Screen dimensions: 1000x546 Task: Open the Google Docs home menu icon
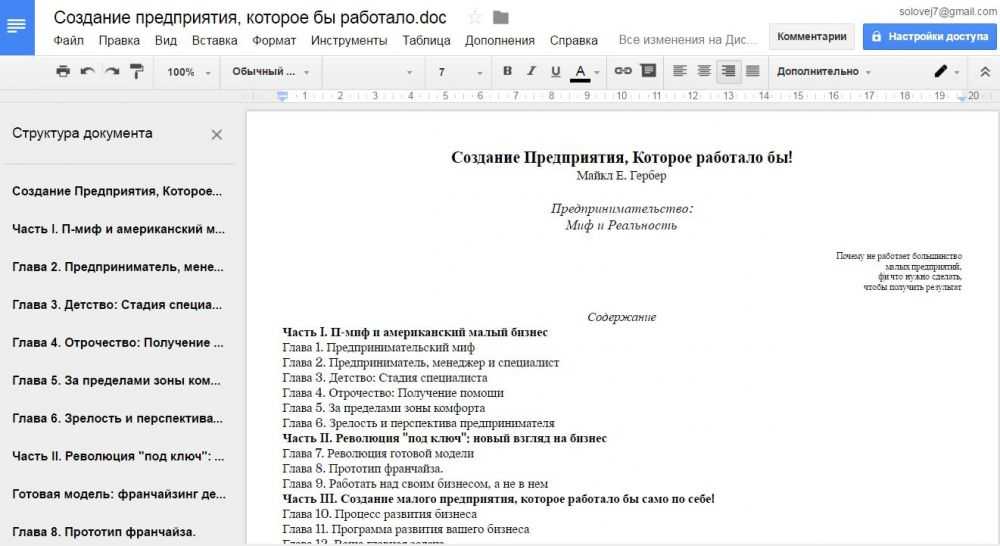click(x=17, y=27)
